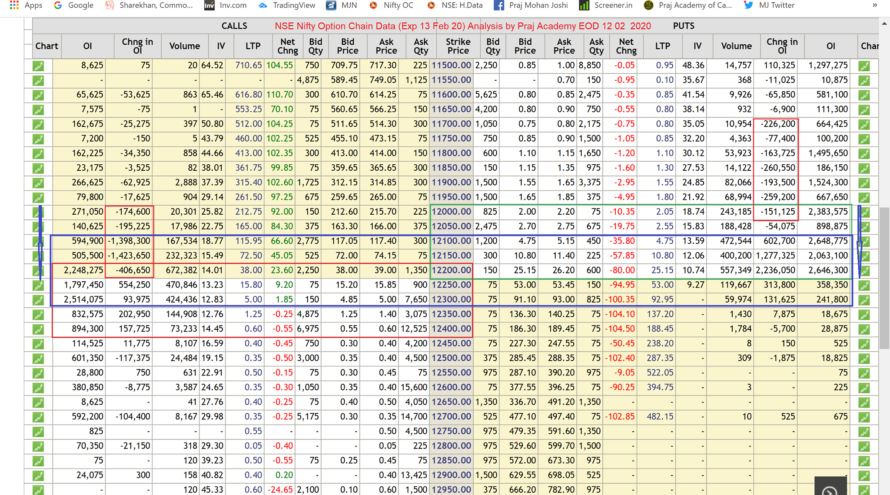Select strike price 12100.00
The width and height of the screenshot is (890, 495).
(x=451, y=241)
